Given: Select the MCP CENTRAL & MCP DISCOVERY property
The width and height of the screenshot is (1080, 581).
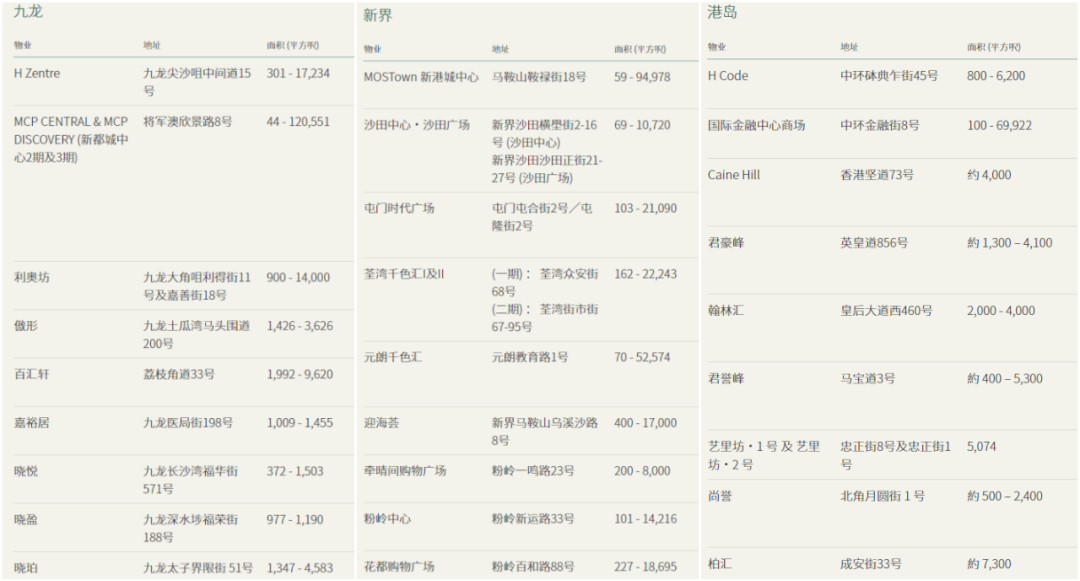Looking at the screenshot, I should [71, 139].
